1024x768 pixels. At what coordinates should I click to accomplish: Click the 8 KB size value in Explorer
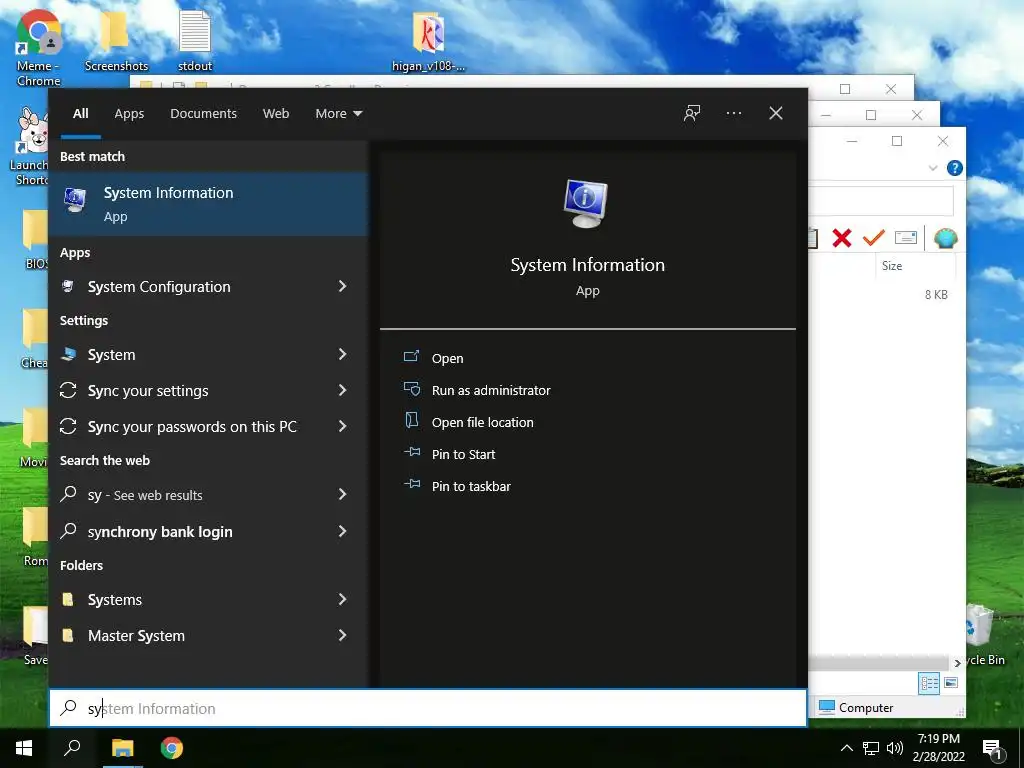click(x=936, y=295)
